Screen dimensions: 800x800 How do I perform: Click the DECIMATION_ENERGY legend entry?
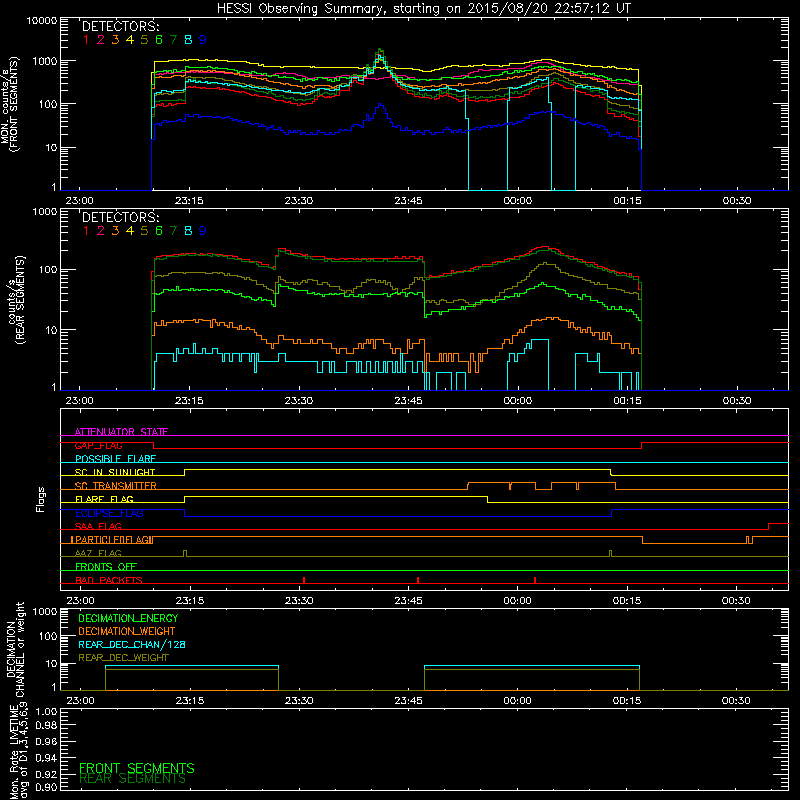[x=128, y=618]
